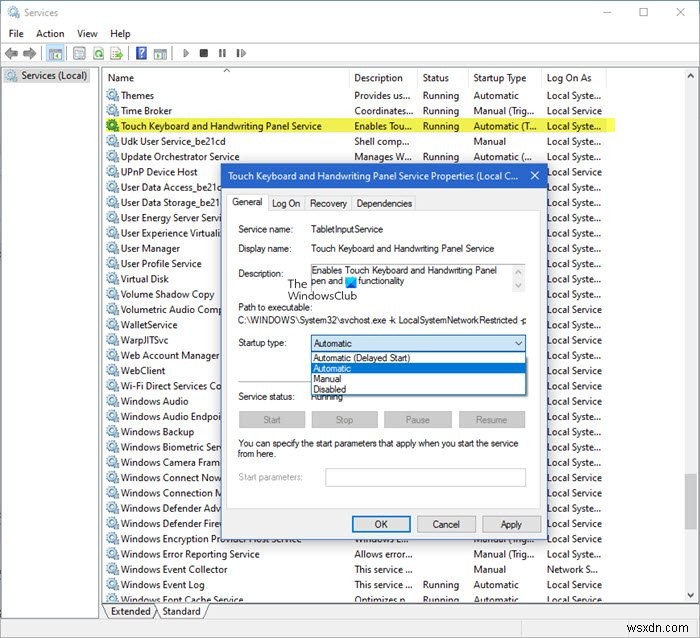
Task: Click the Refresh toolbar icon
Action: pyautogui.click(x=98, y=53)
